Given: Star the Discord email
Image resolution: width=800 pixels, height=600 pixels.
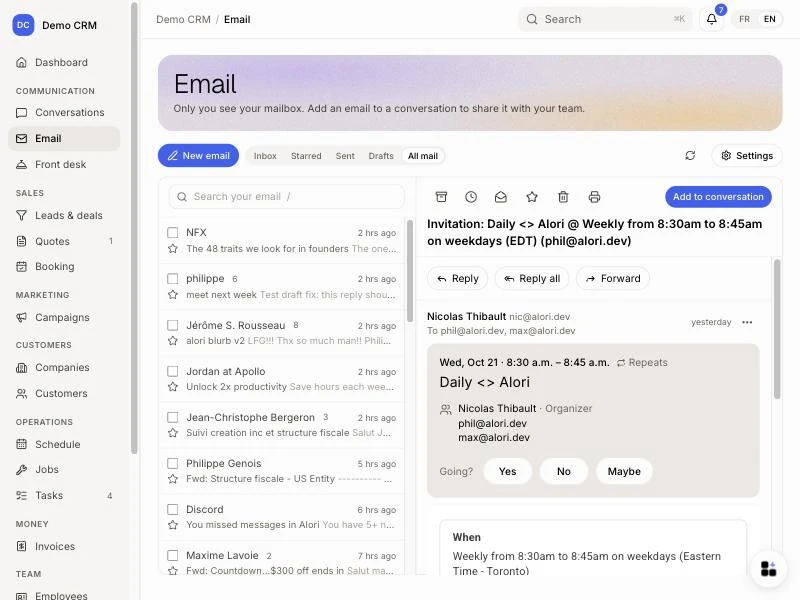Looking at the screenshot, I should 173,524.
